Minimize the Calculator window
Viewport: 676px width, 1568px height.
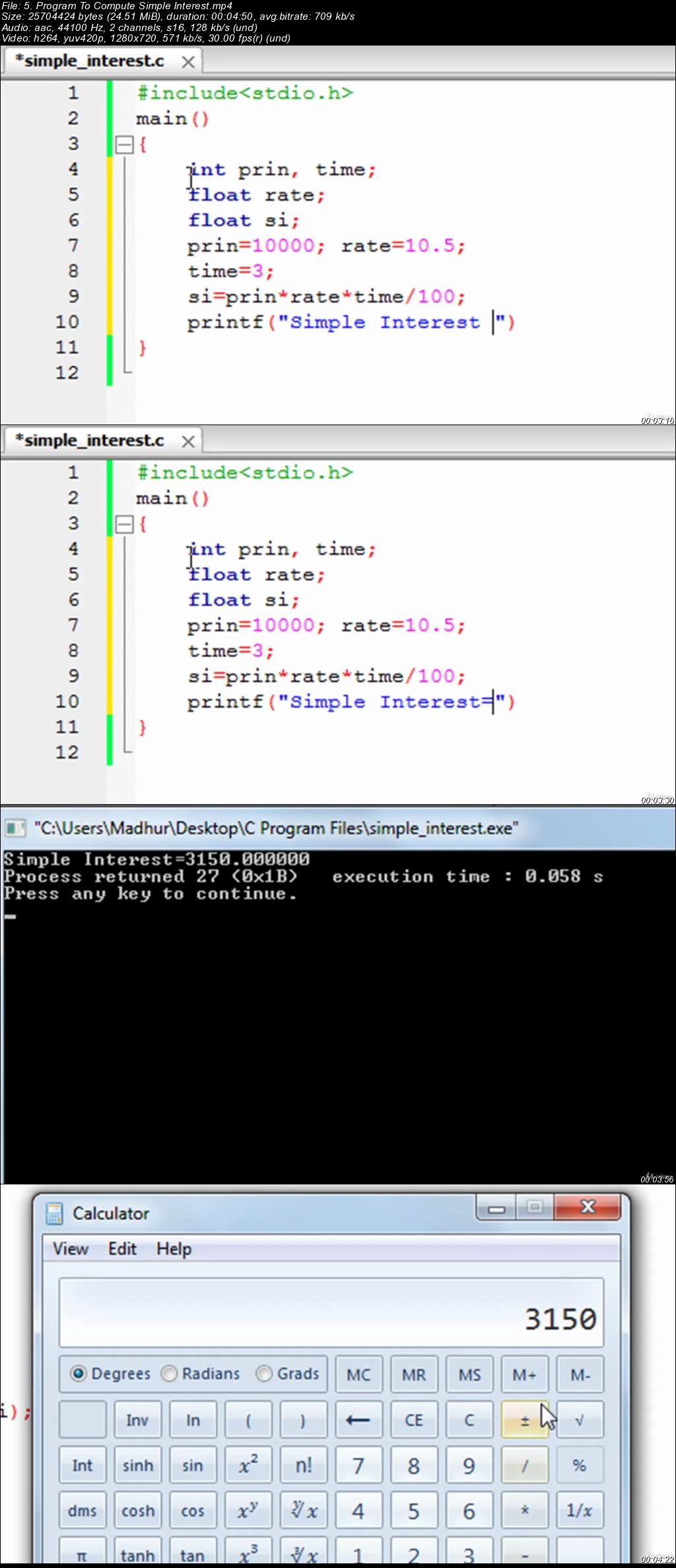click(497, 1208)
